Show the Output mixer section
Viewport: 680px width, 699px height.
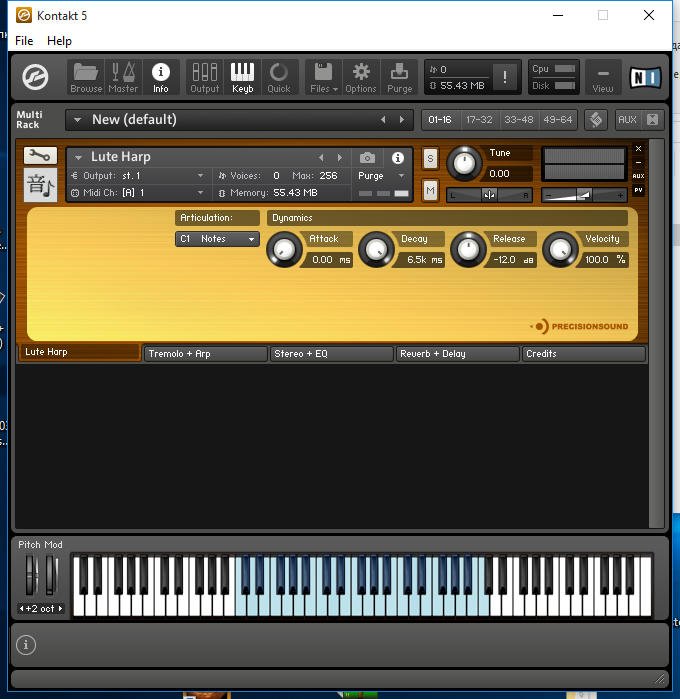pyautogui.click(x=205, y=78)
